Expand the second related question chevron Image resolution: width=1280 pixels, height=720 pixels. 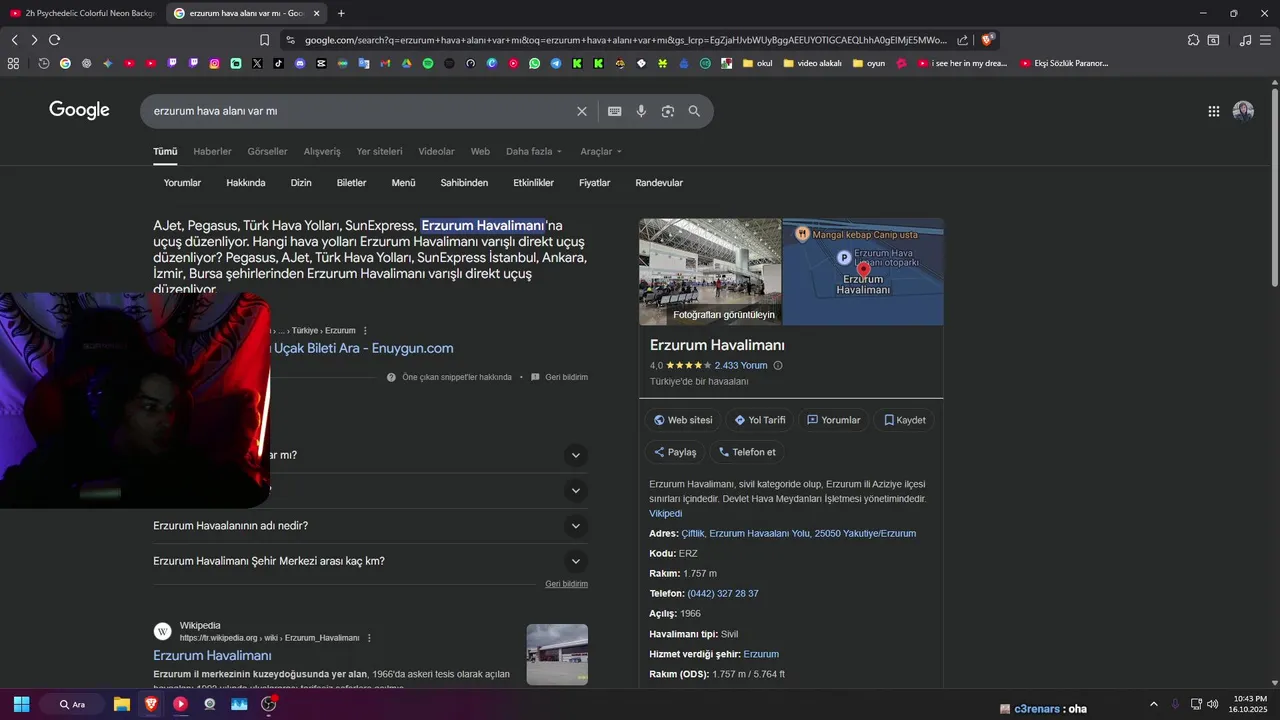point(575,490)
